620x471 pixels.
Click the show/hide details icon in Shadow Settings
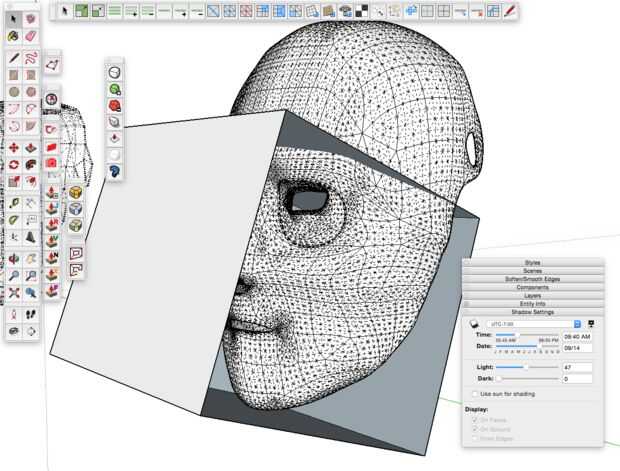pos(591,324)
